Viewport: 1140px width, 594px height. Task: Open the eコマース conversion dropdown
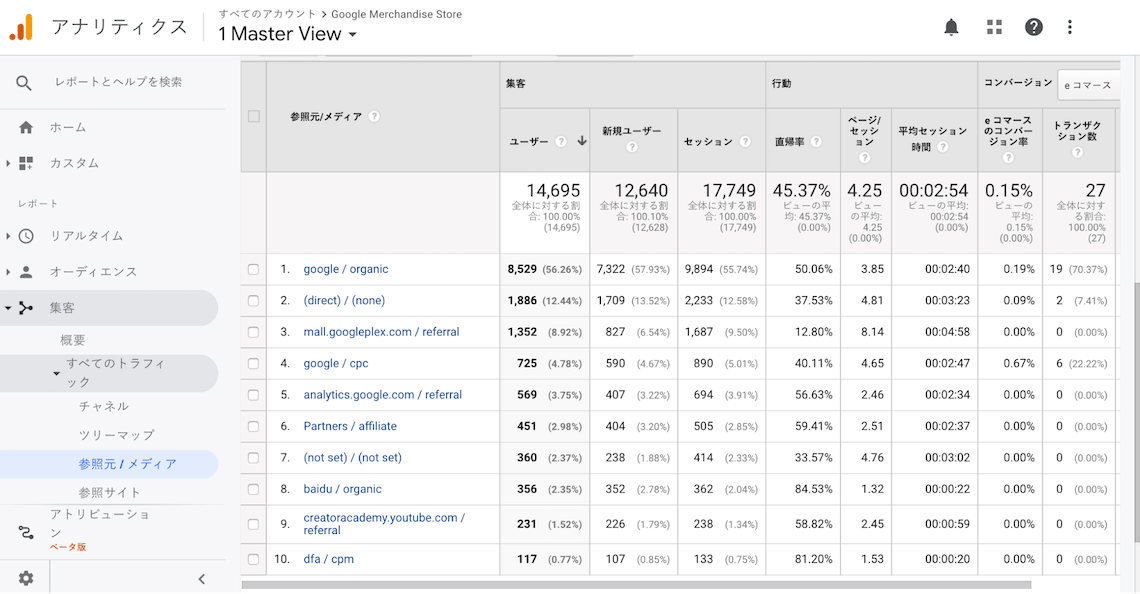pyautogui.click(x=1088, y=85)
